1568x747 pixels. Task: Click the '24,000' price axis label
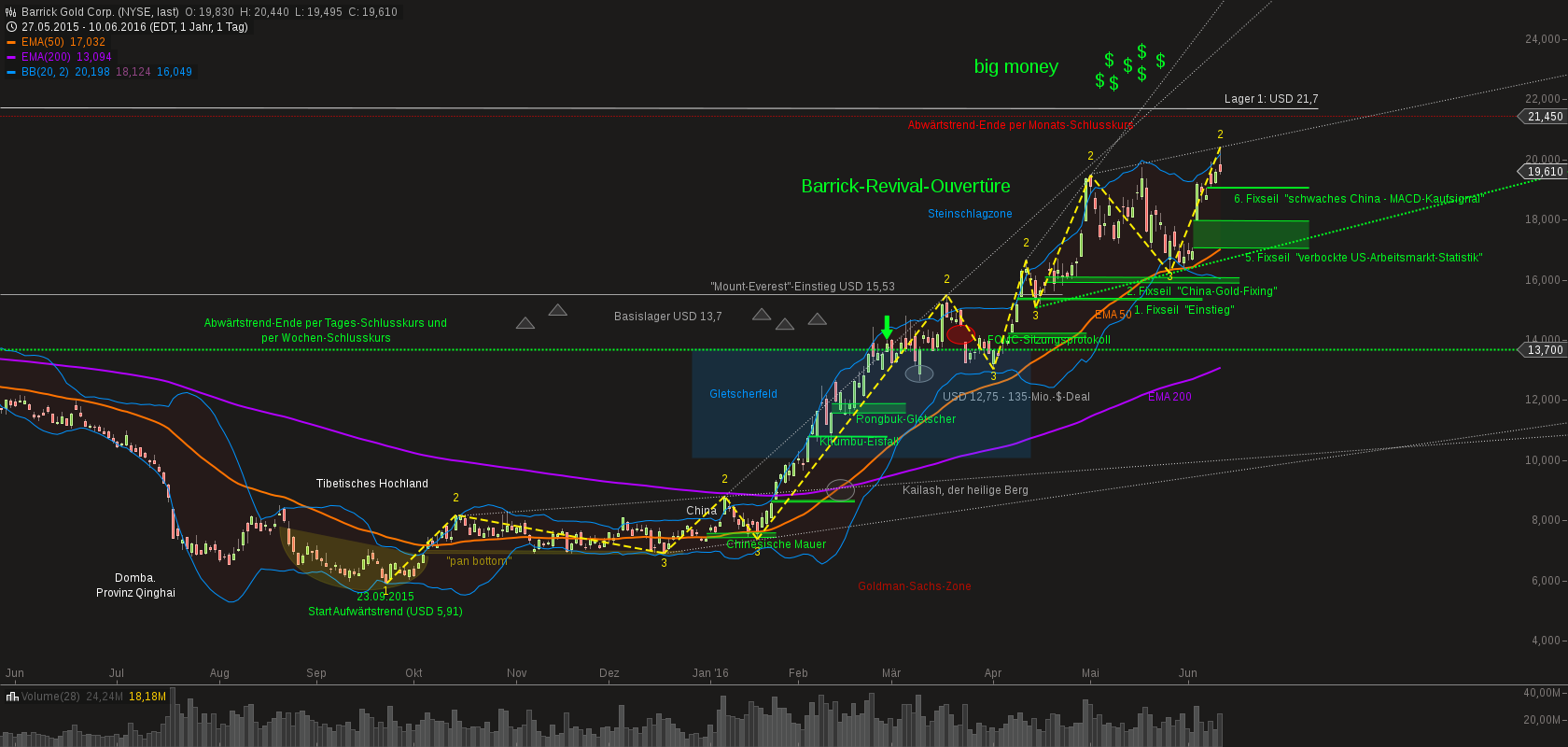coord(1543,39)
